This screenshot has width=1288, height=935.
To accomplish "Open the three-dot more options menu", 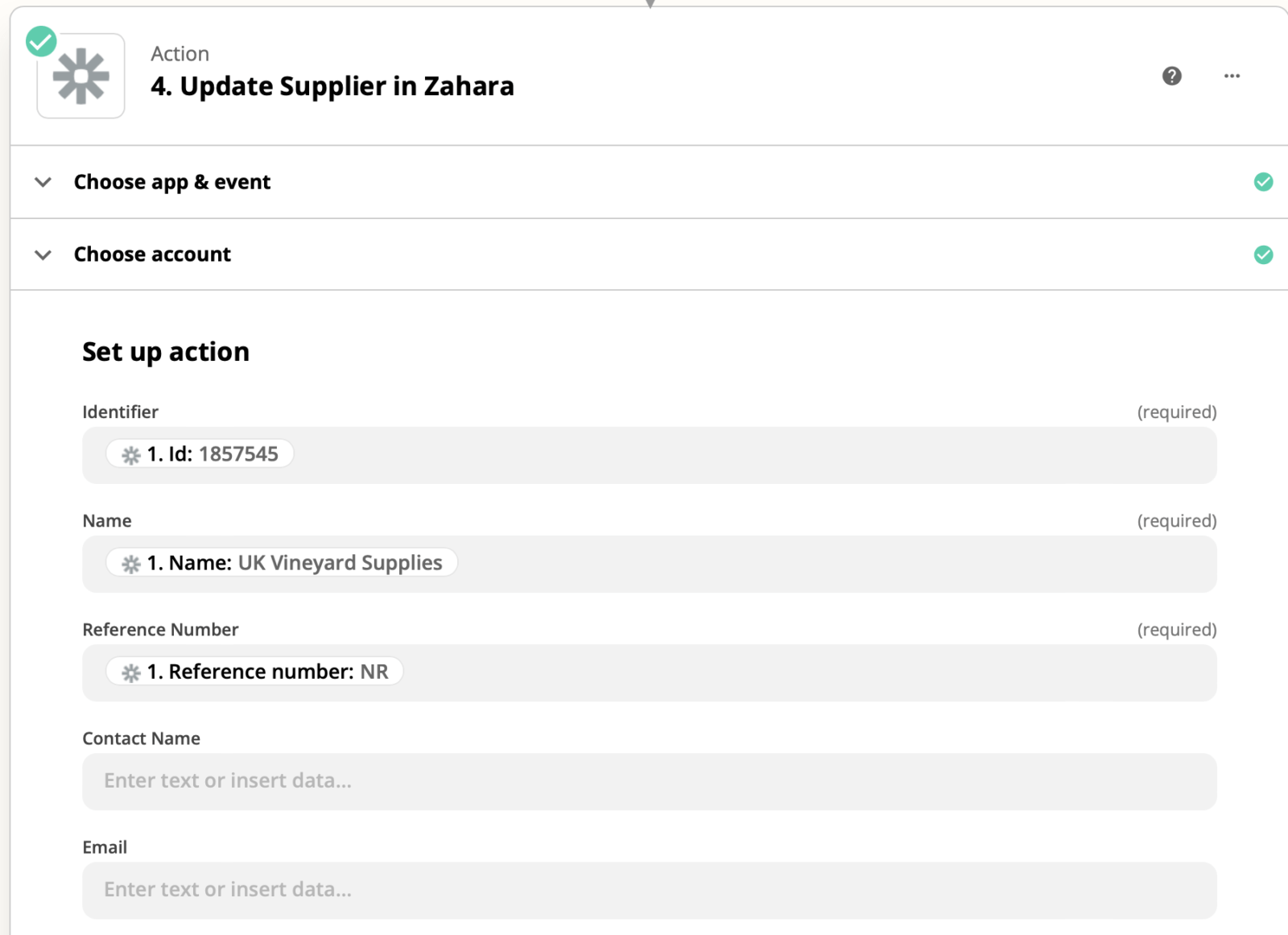I will tap(1232, 76).
